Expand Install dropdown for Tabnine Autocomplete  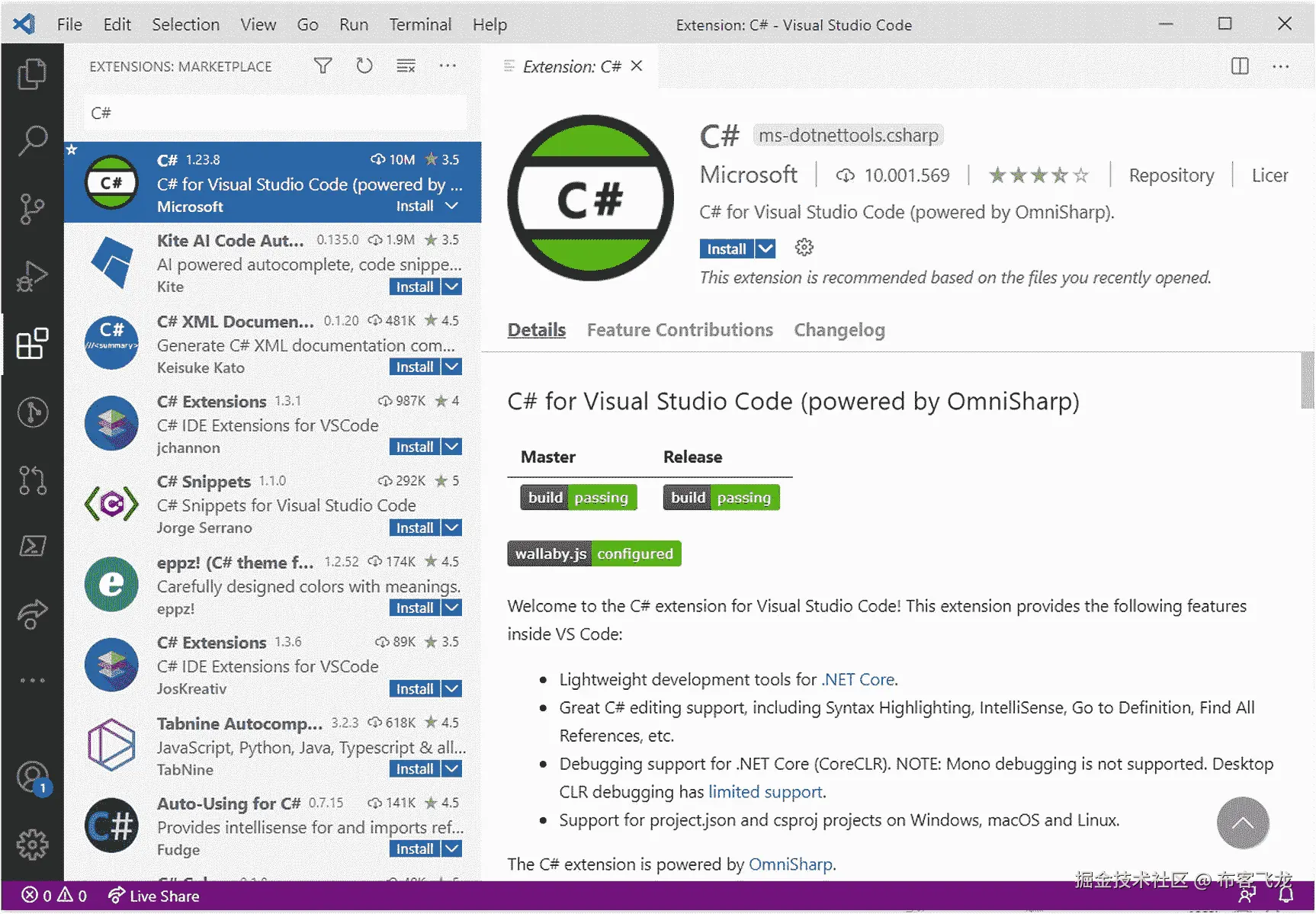451,768
